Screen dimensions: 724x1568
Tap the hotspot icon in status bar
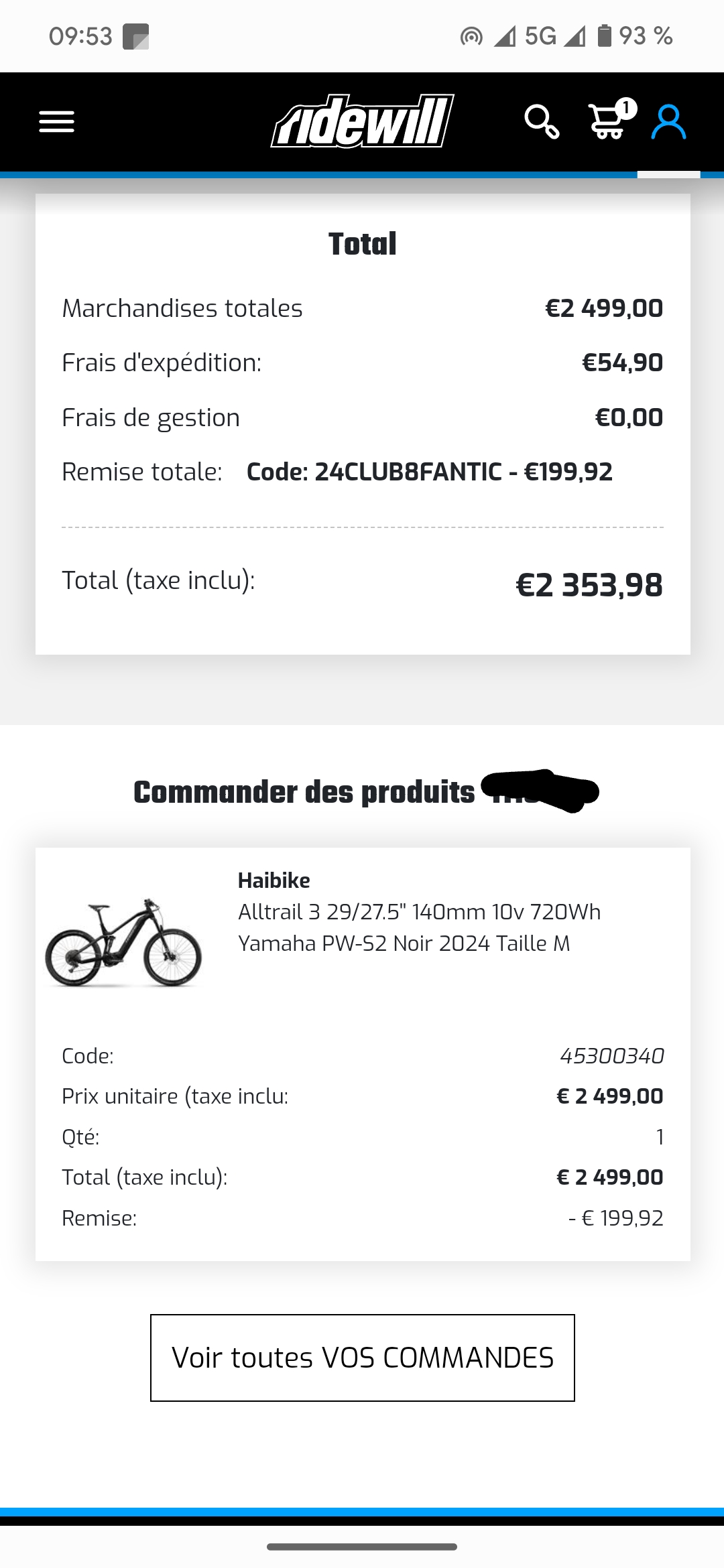(471, 36)
